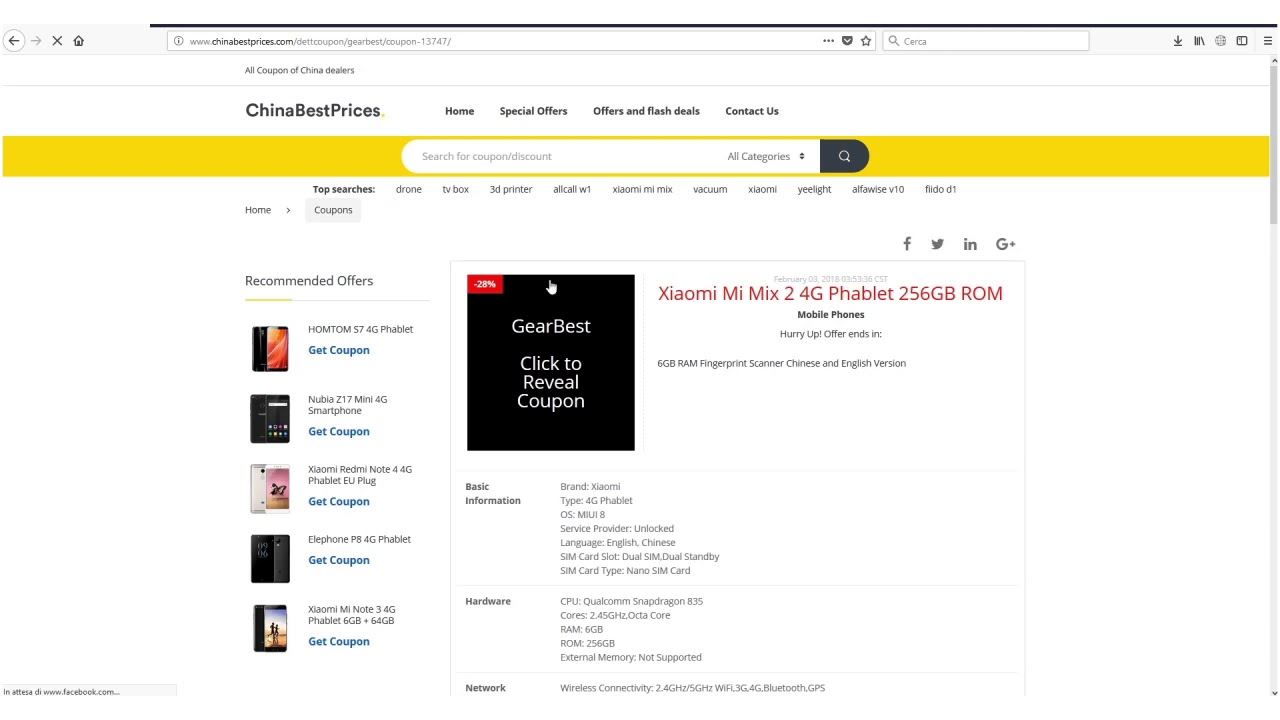This screenshot has height=720, width=1280.
Task: Click the magnifier search button
Action: (844, 156)
